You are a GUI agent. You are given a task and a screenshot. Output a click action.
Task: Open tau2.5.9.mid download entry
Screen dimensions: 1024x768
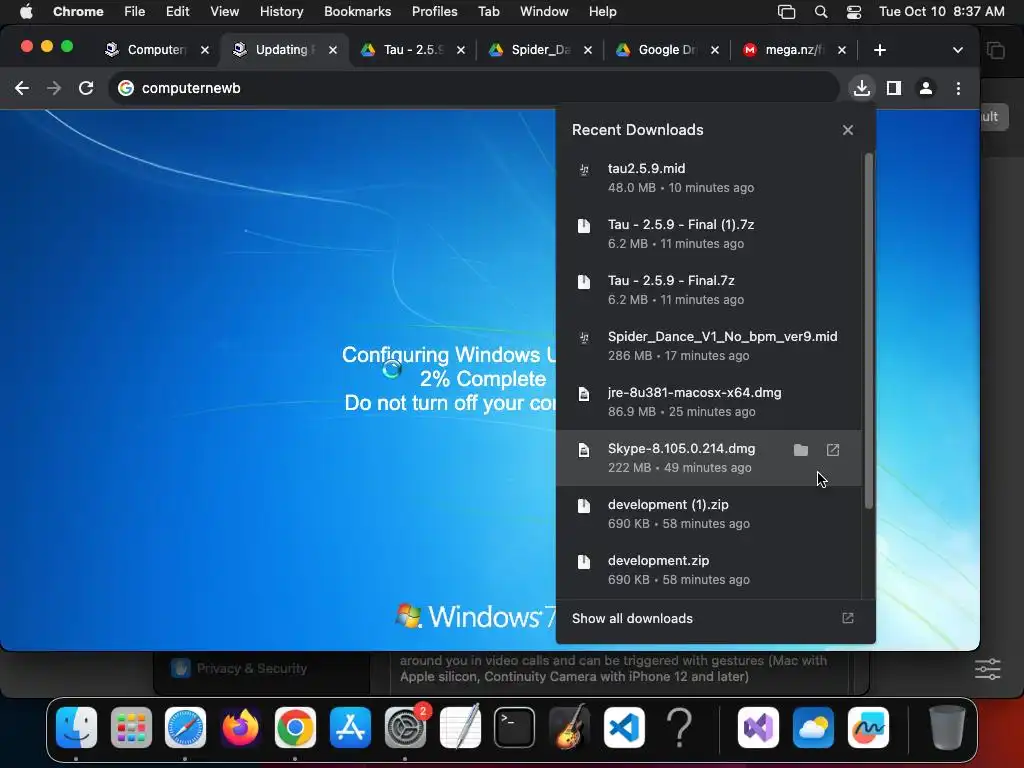[x=709, y=178]
